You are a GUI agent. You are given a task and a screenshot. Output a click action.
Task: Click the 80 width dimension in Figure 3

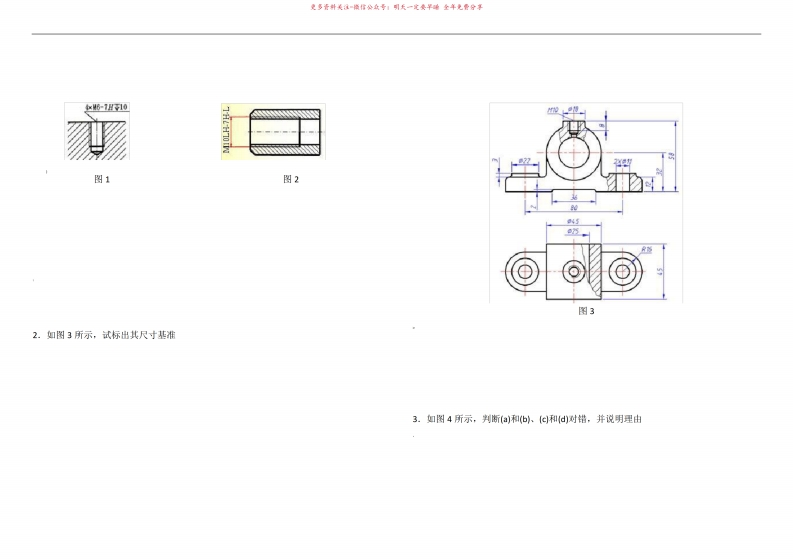[x=572, y=208]
